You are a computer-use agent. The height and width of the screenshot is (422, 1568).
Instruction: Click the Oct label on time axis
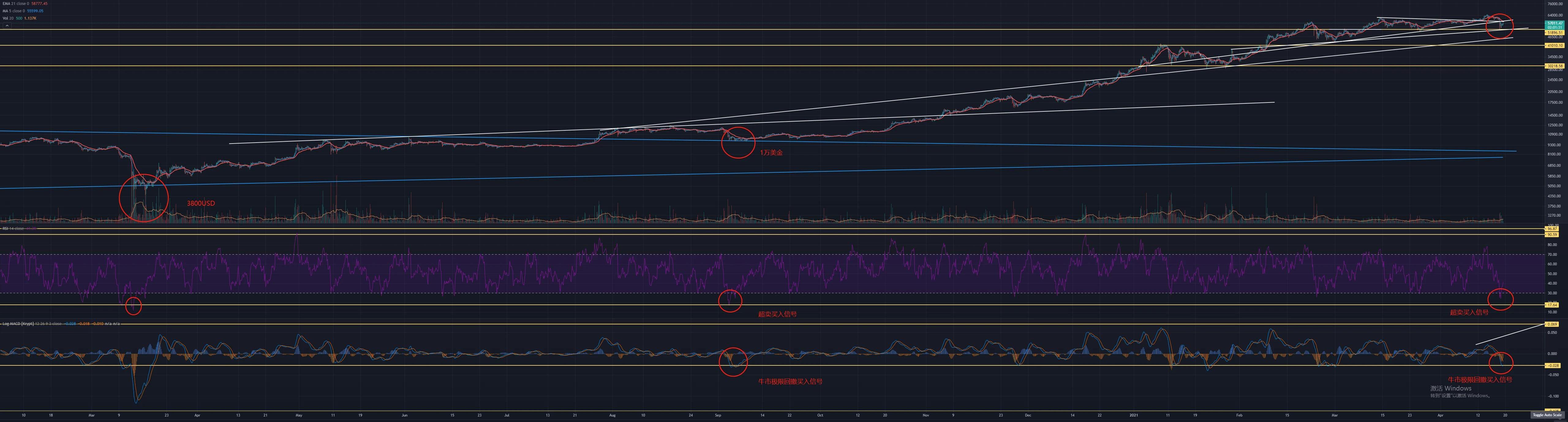point(820,415)
